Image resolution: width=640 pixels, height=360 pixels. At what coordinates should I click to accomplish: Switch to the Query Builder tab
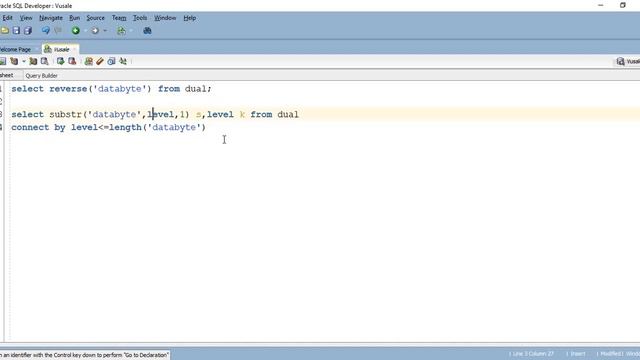click(x=41, y=76)
